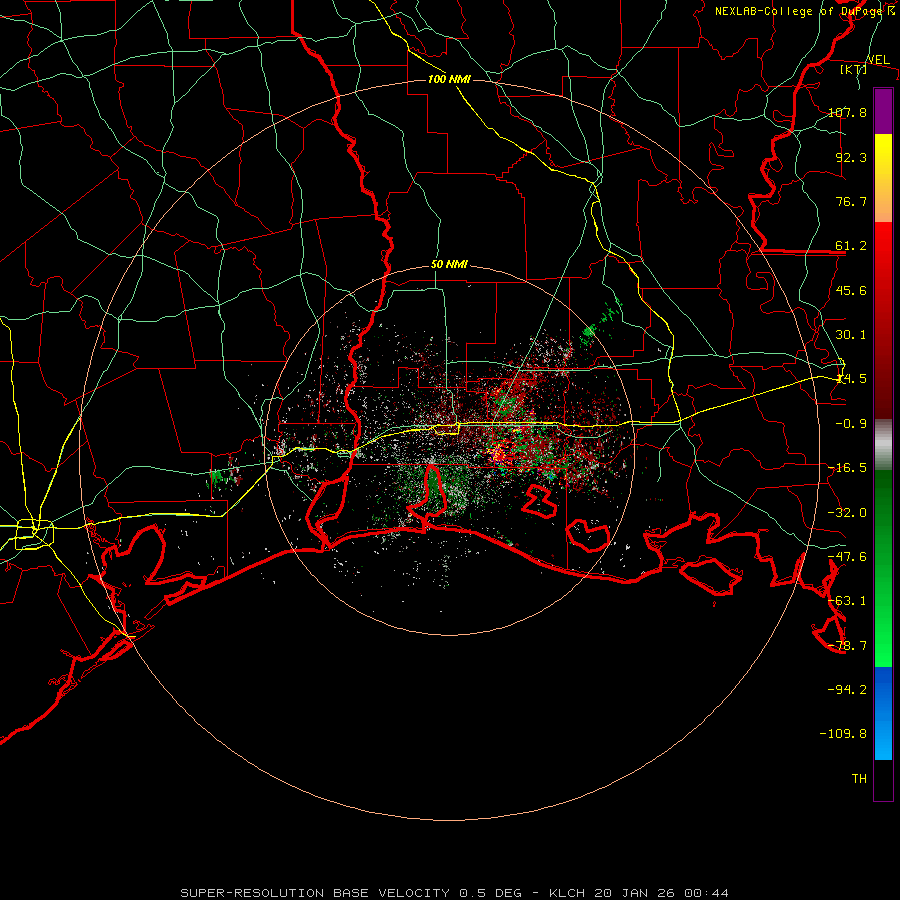Pick the green segment of velocity color bar

click(x=883, y=568)
